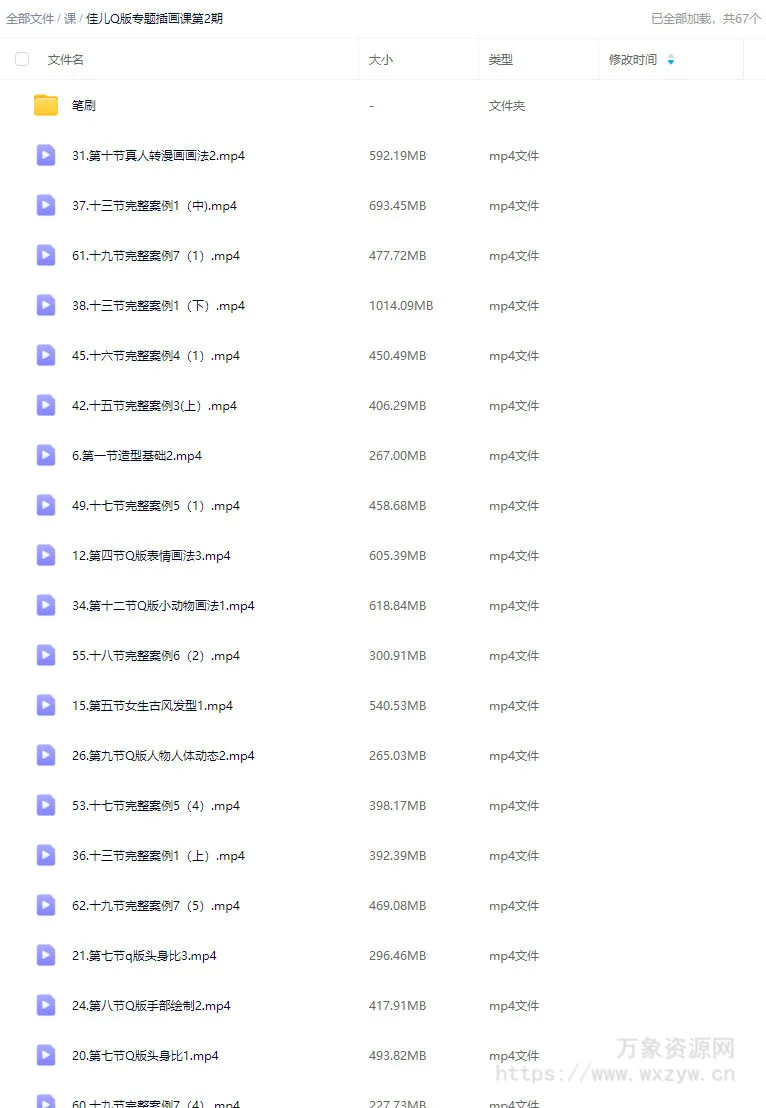Image resolution: width=766 pixels, height=1108 pixels.
Task: Sort by the 类型 column header
Action: click(x=501, y=60)
